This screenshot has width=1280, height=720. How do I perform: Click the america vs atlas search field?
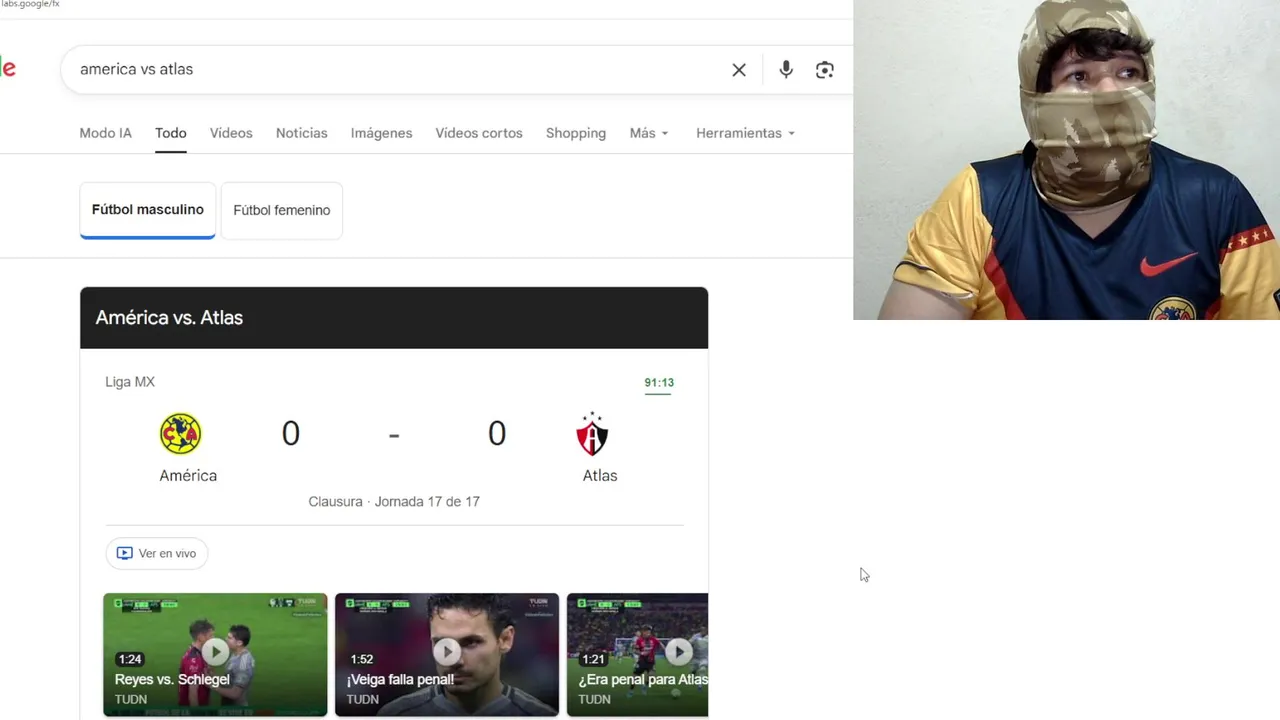400,70
